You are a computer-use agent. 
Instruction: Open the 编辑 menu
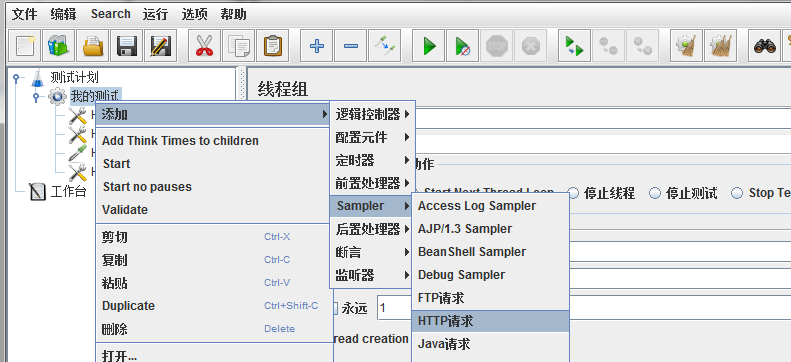click(63, 14)
